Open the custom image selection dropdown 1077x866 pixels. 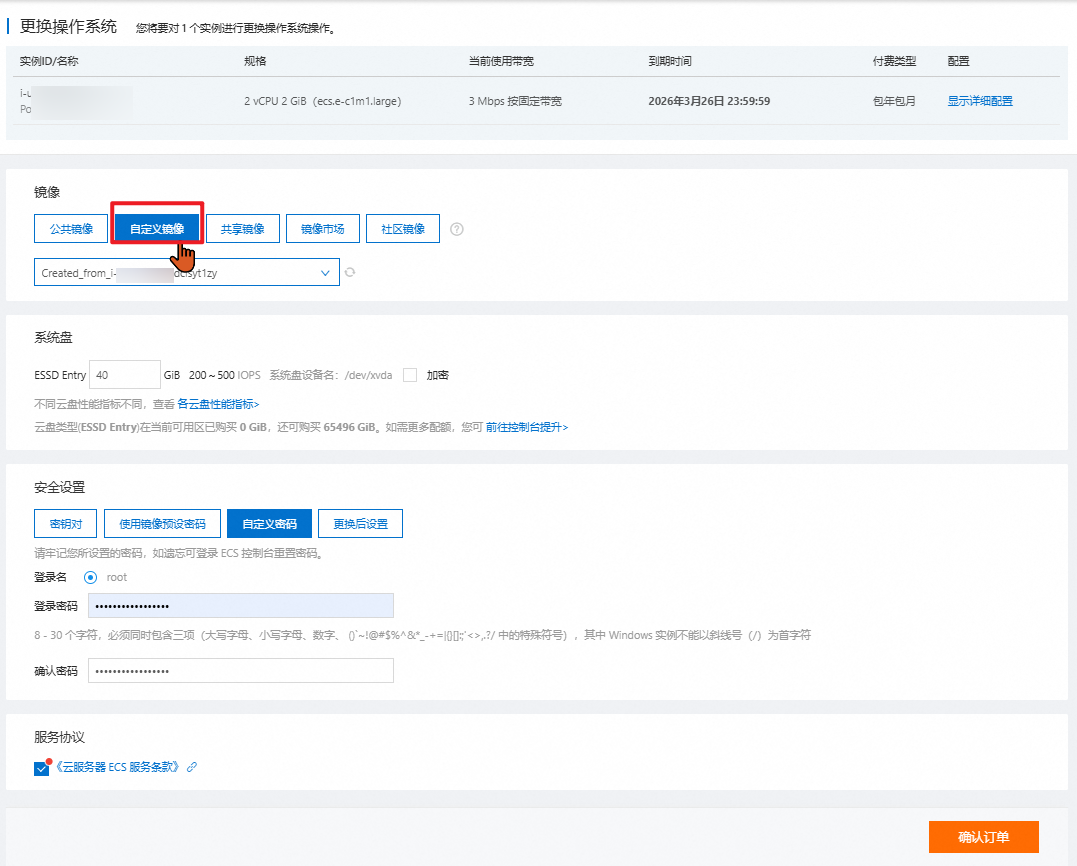pos(186,272)
